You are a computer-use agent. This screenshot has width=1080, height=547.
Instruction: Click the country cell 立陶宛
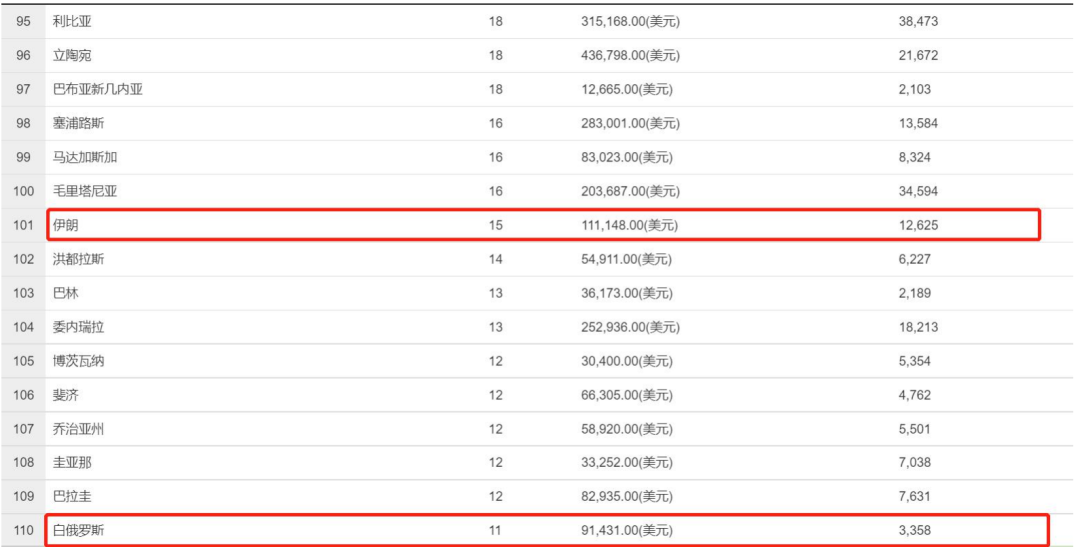pyautogui.click(x=72, y=55)
